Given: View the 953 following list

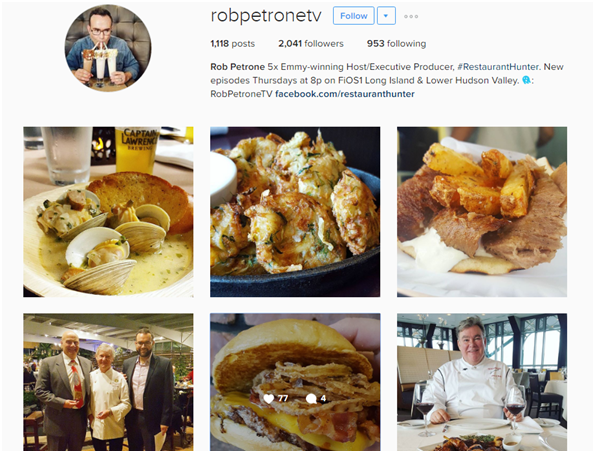Looking at the screenshot, I should [x=396, y=44].
